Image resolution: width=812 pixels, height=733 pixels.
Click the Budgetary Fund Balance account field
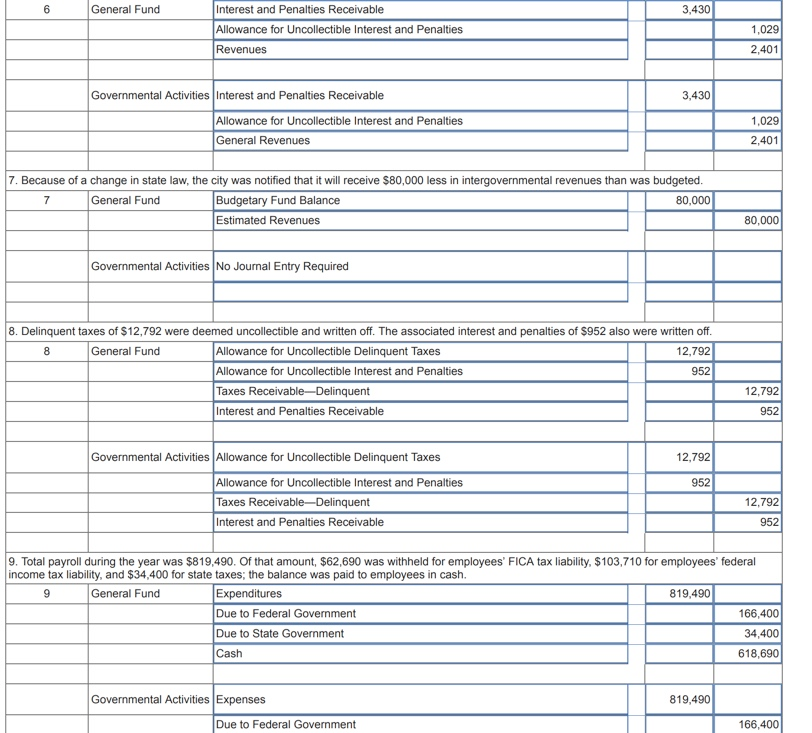click(x=420, y=200)
